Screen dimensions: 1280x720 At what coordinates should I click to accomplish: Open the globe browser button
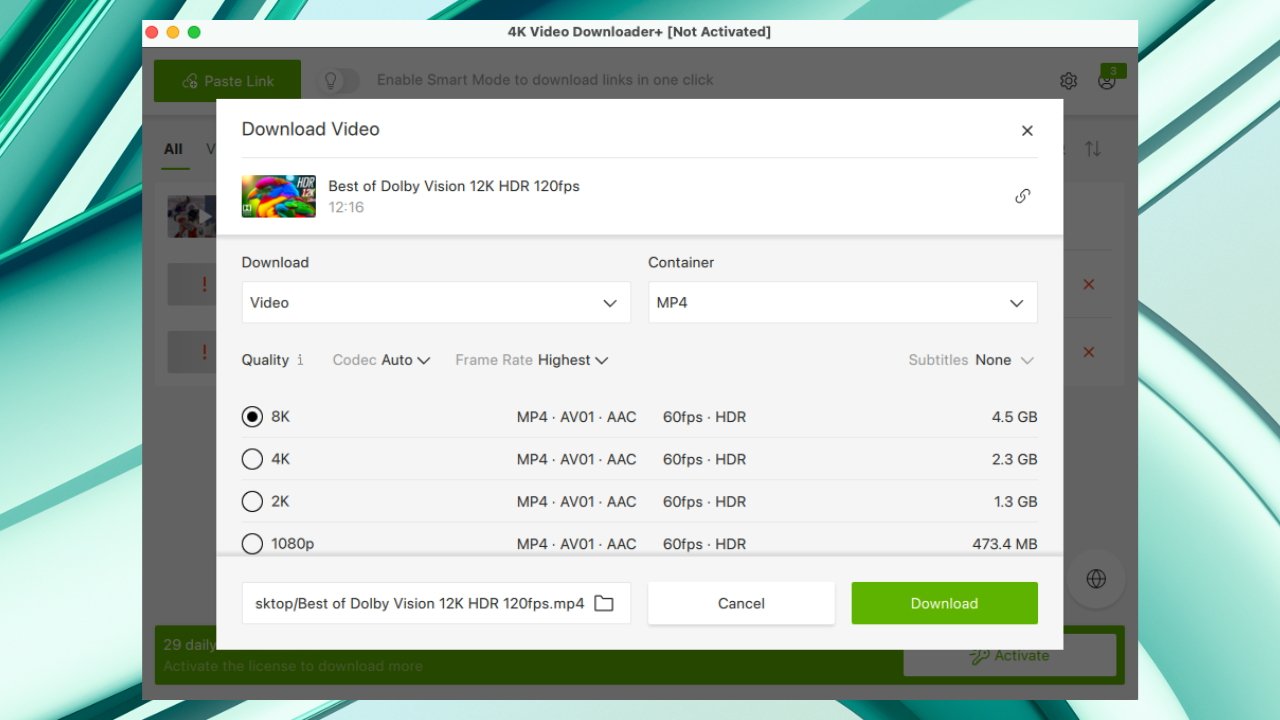pos(1096,579)
